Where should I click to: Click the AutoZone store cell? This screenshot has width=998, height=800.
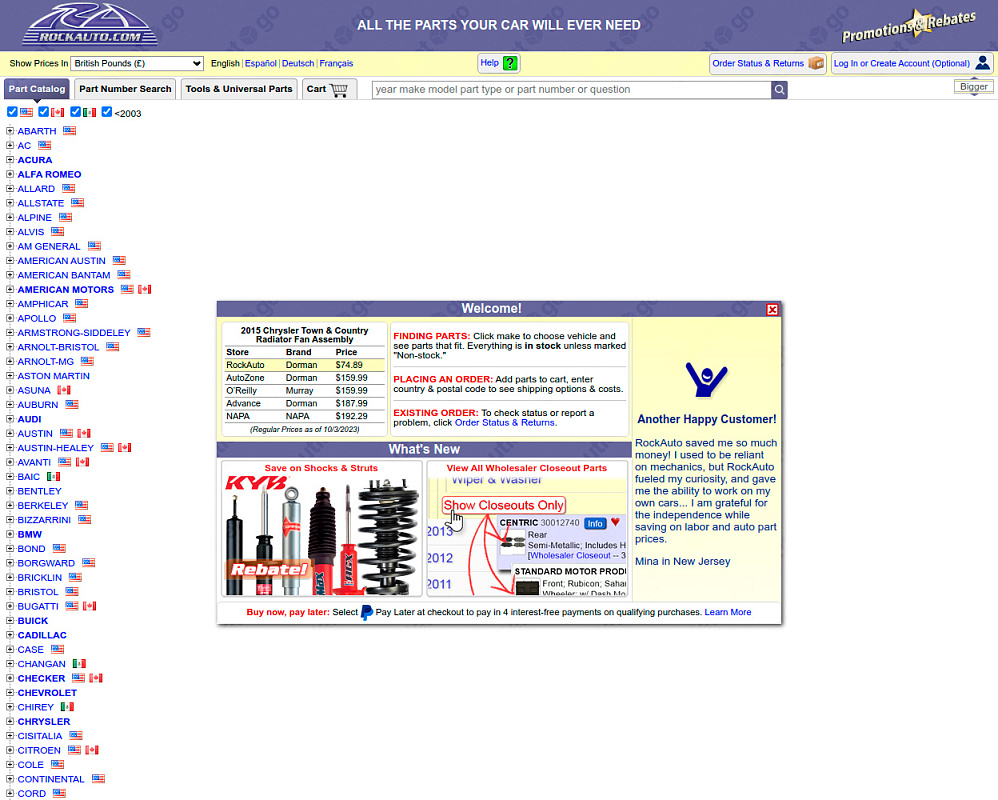245,378
